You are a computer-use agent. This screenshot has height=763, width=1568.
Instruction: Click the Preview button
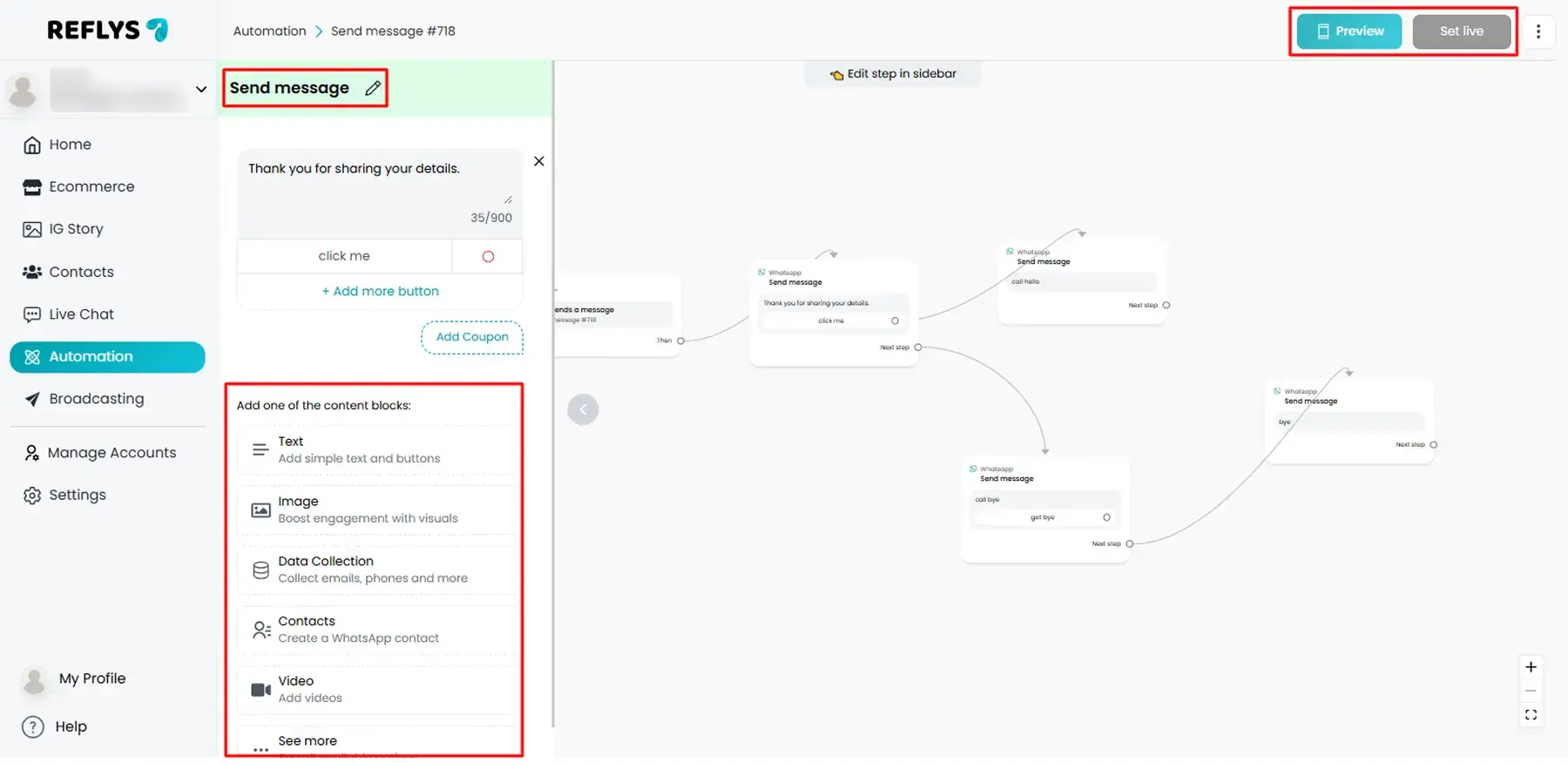click(x=1348, y=31)
